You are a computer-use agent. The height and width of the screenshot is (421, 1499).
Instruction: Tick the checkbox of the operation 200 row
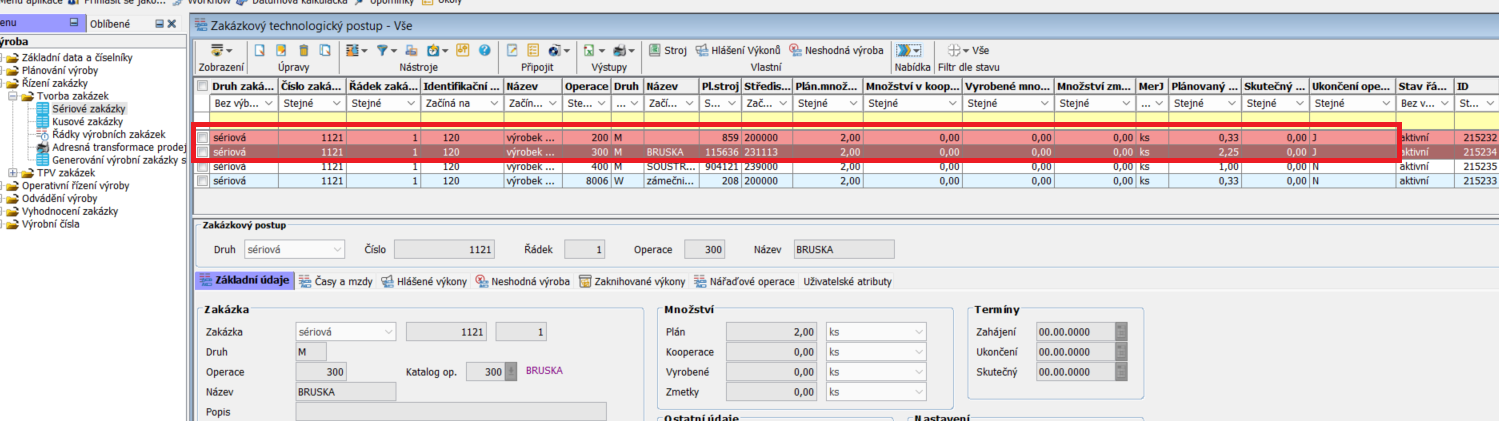(203, 137)
